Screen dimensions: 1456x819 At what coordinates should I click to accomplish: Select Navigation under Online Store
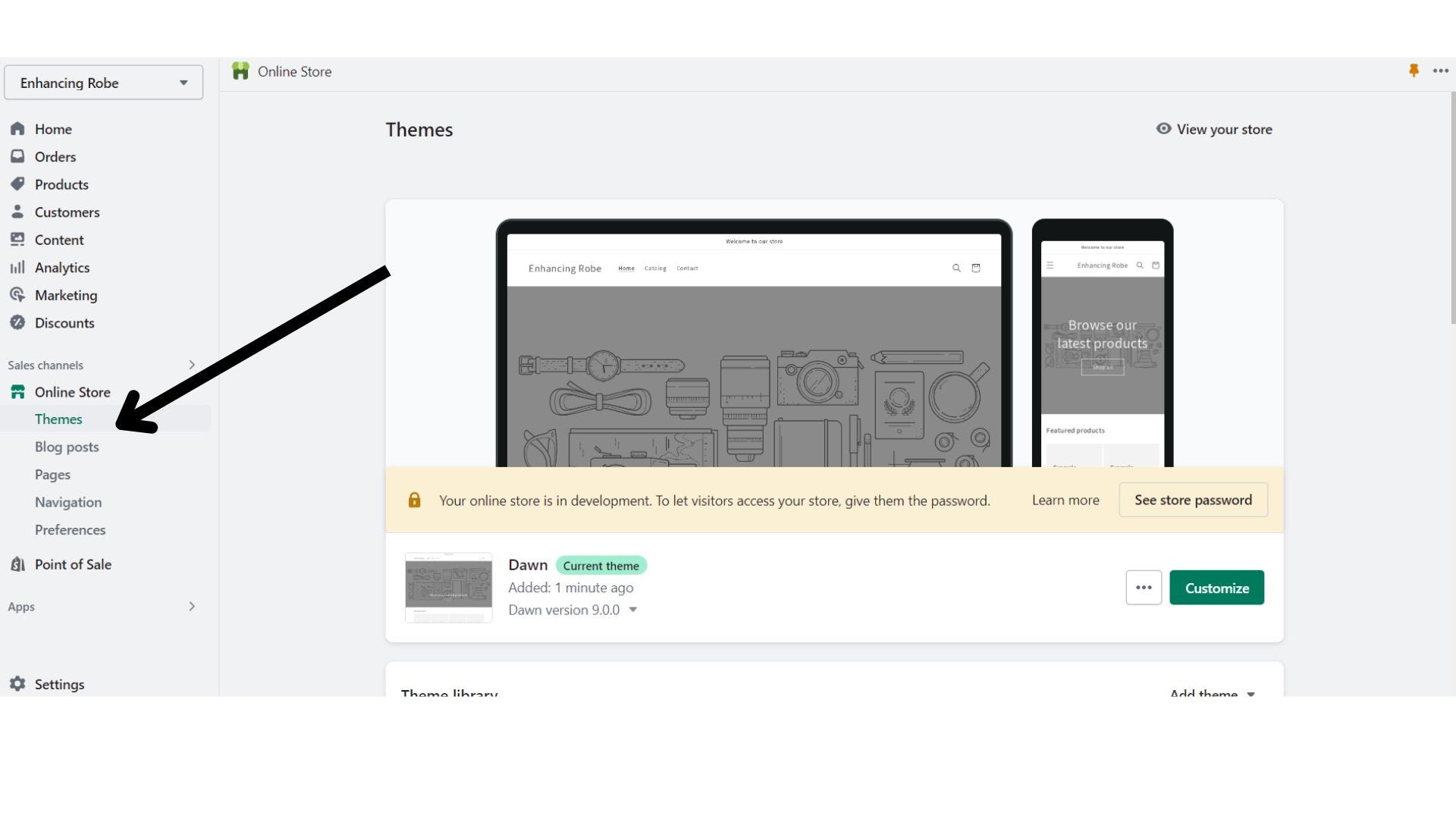pyautogui.click(x=68, y=502)
